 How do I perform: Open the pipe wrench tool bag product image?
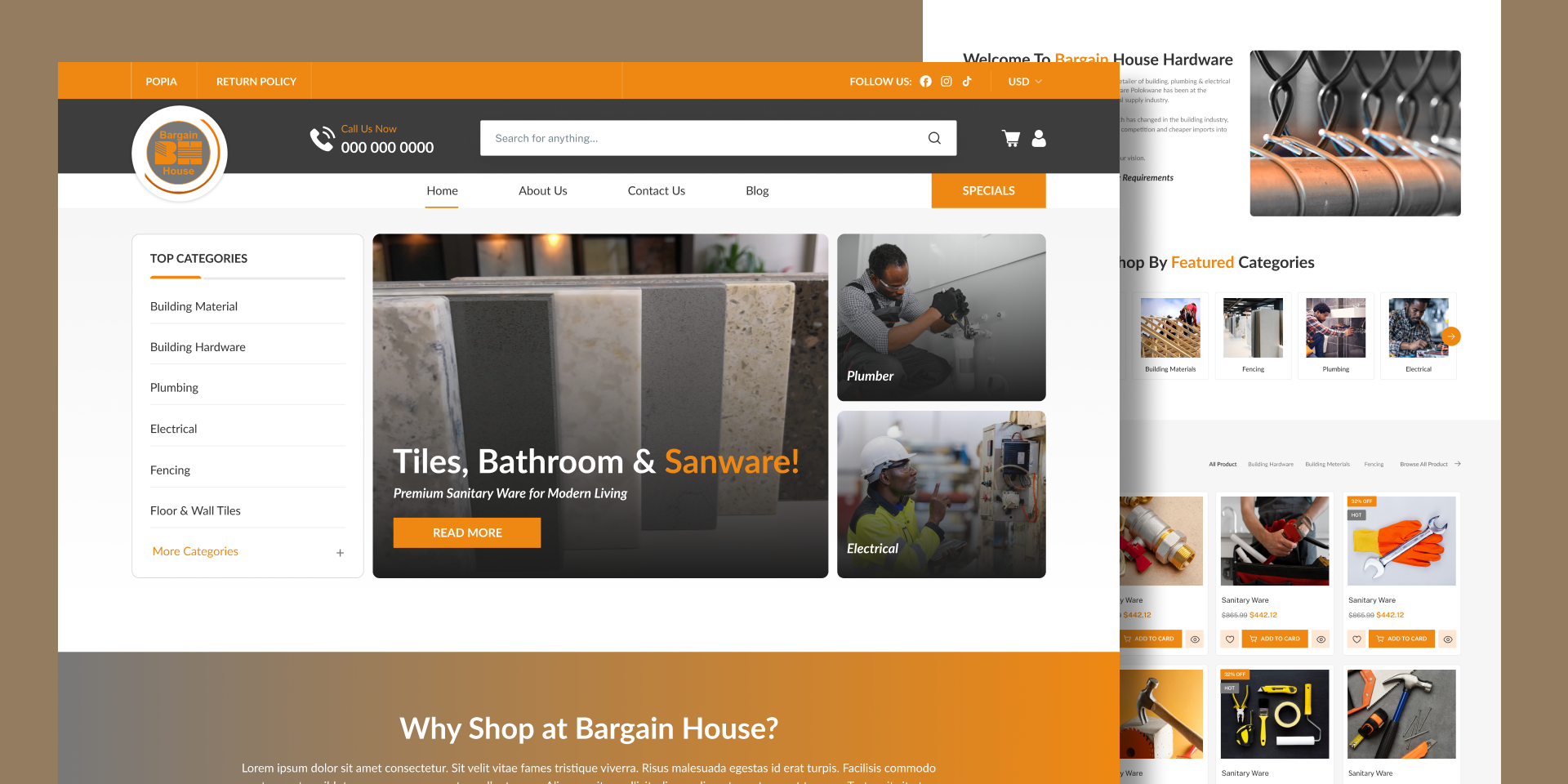pyautogui.click(x=1275, y=541)
